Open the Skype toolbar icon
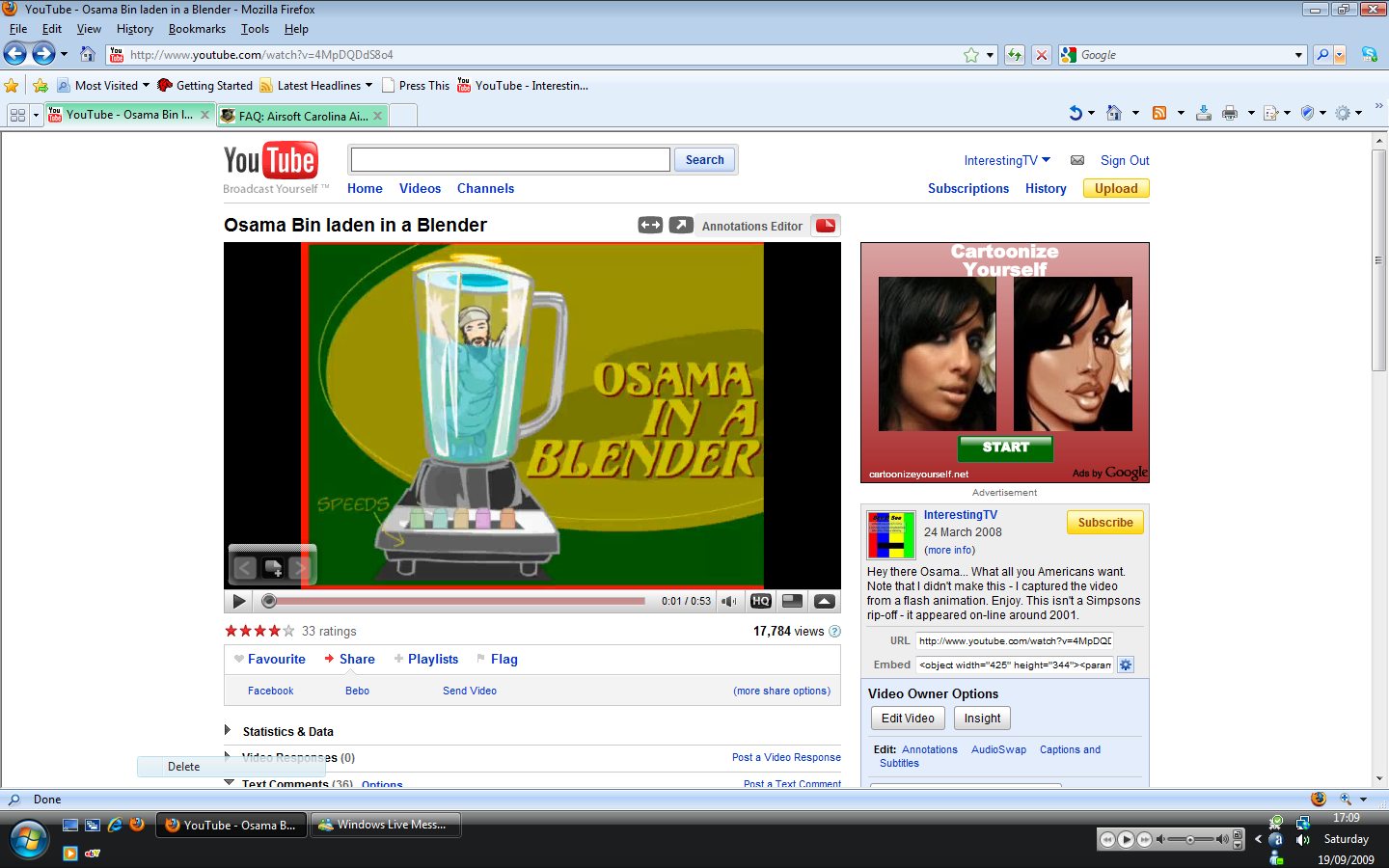This screenshot has width=1389, height=868. coord(1369,54)
